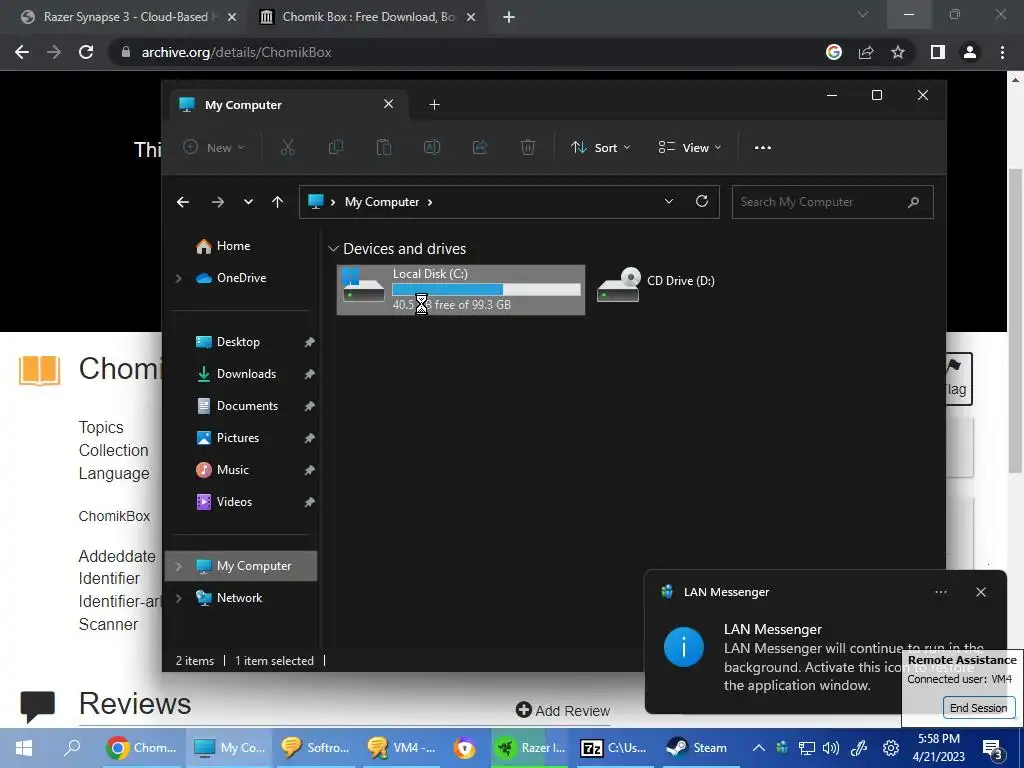Open recent locations dropdown arrow

coord(248,202)
